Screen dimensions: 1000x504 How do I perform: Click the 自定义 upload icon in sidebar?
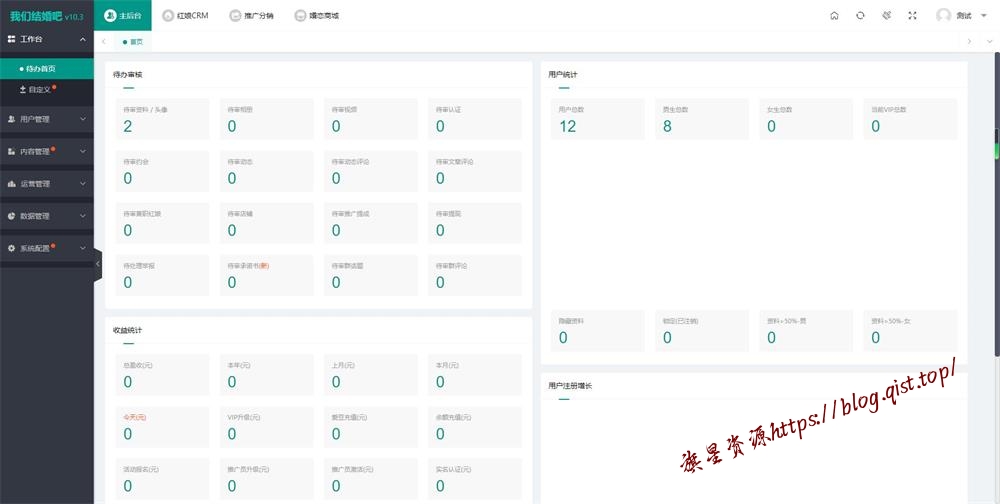tap(22, 90)
